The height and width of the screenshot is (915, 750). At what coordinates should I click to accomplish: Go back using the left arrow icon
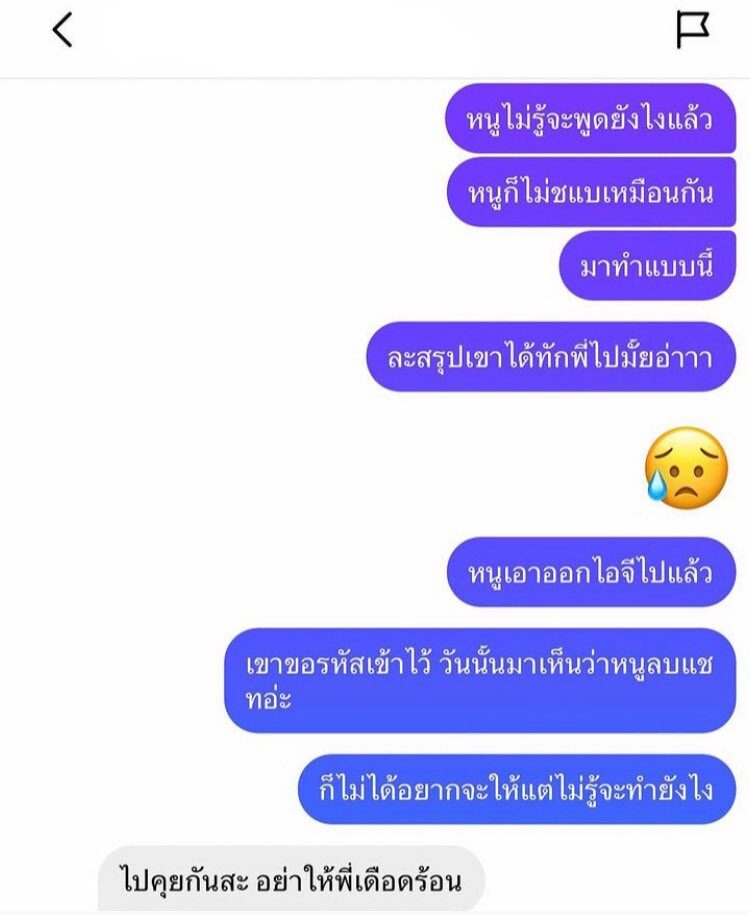tap(62, 30)
